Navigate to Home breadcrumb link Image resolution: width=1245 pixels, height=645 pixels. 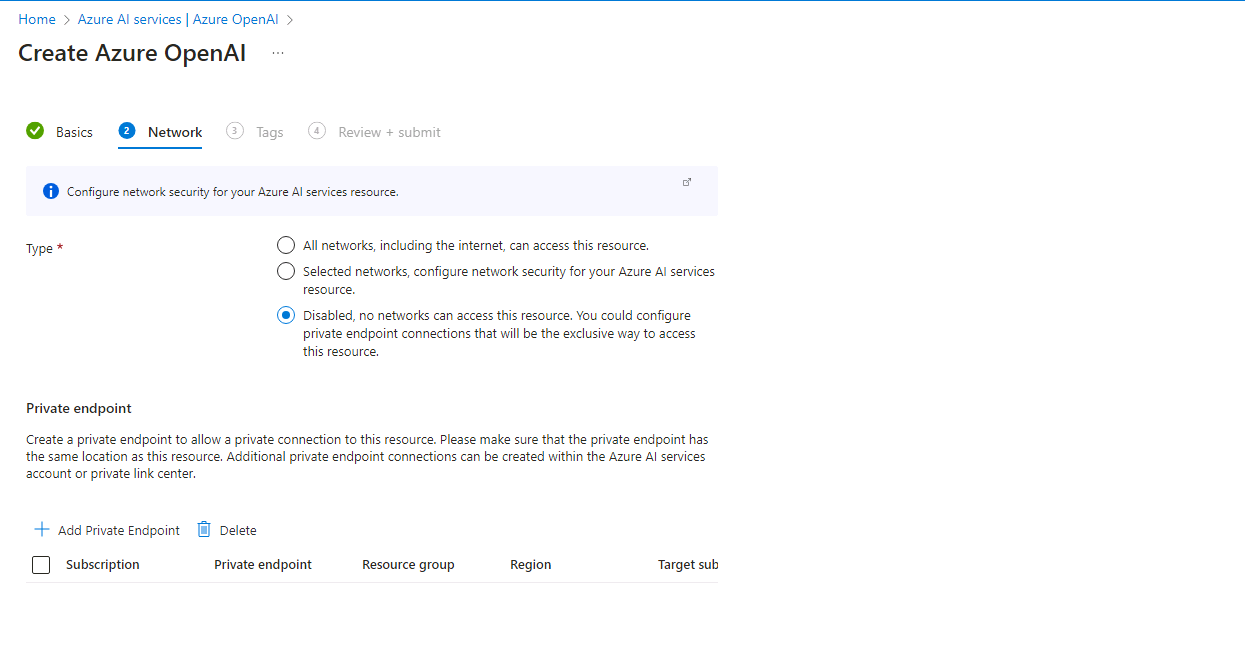pos(37,19)
